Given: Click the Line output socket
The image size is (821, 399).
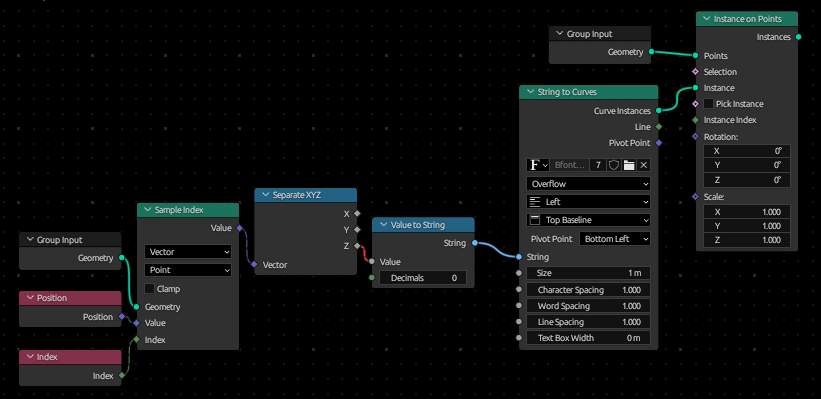Looking at the screenshot, I should (658, 127).
